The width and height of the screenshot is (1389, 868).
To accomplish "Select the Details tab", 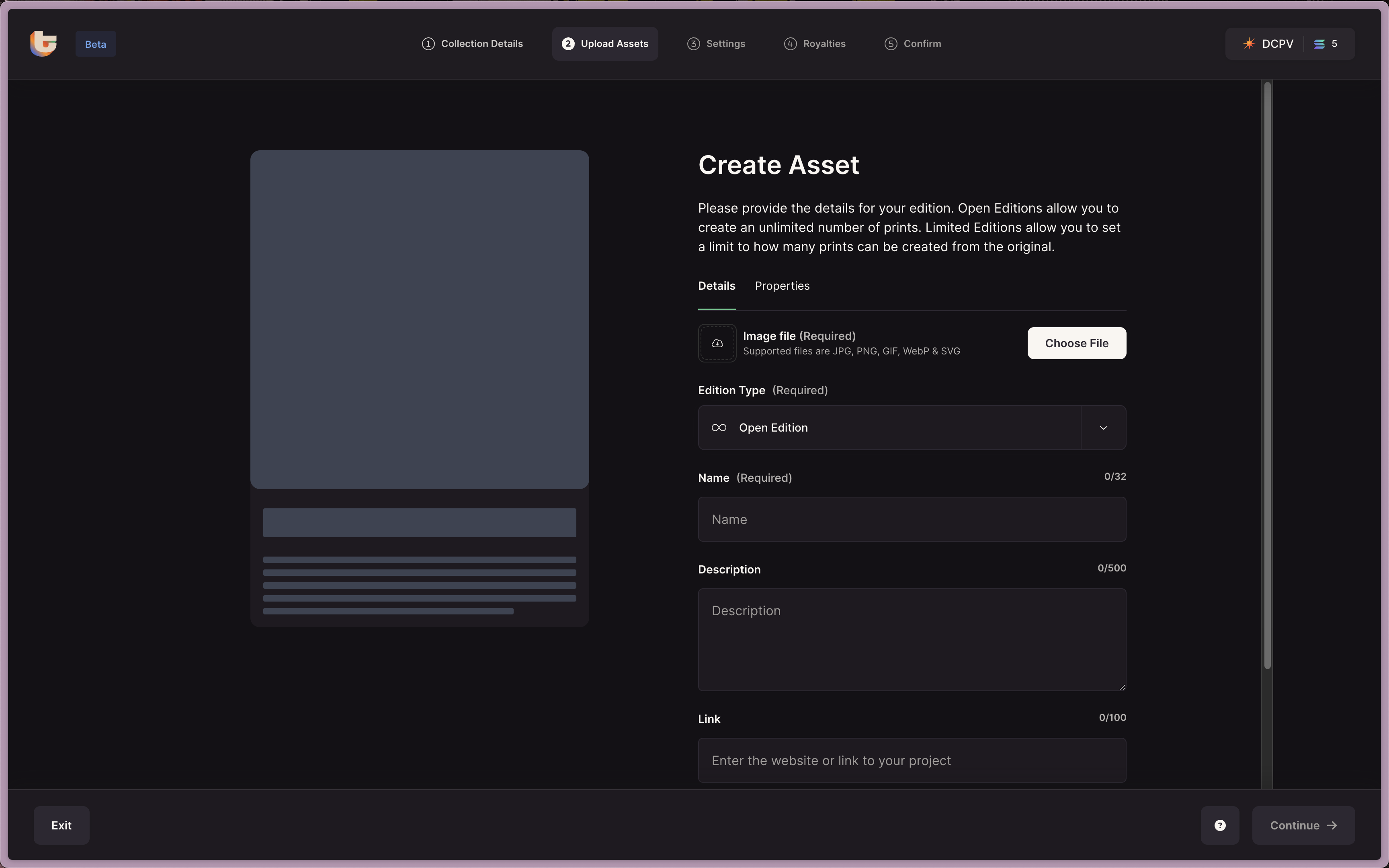I will tap(716, 286).
